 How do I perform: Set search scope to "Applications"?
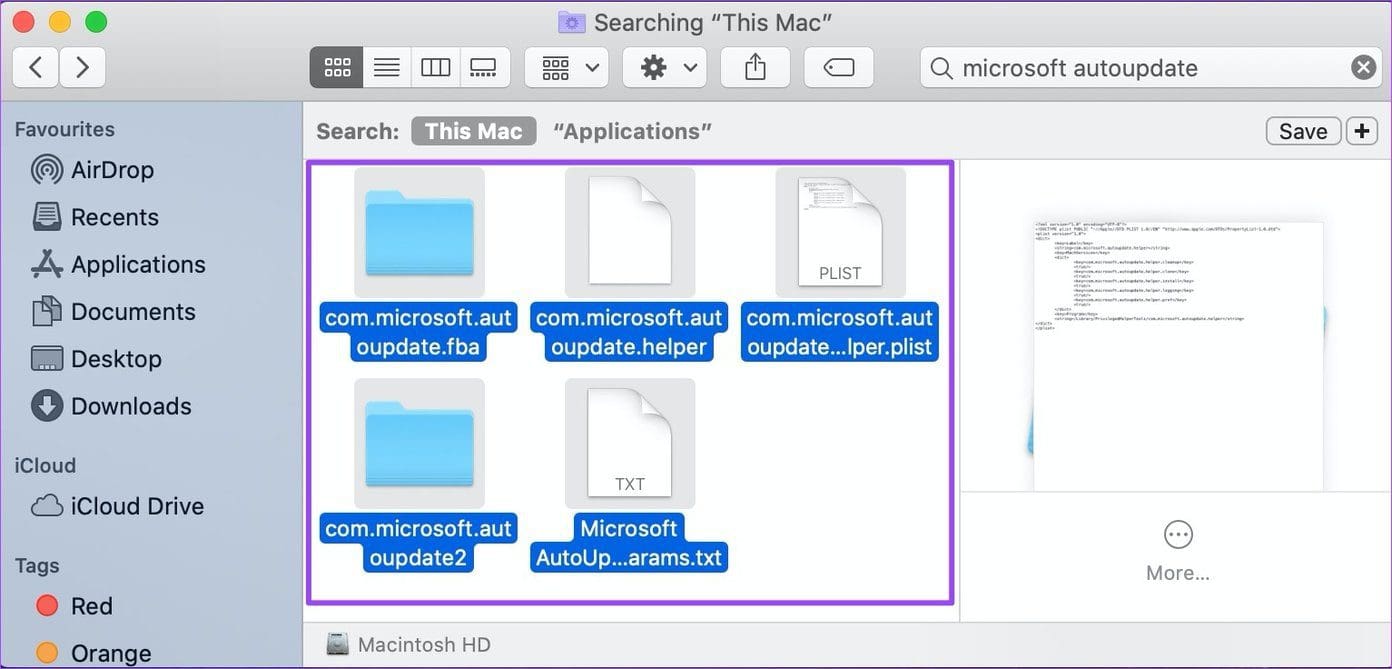632,131
